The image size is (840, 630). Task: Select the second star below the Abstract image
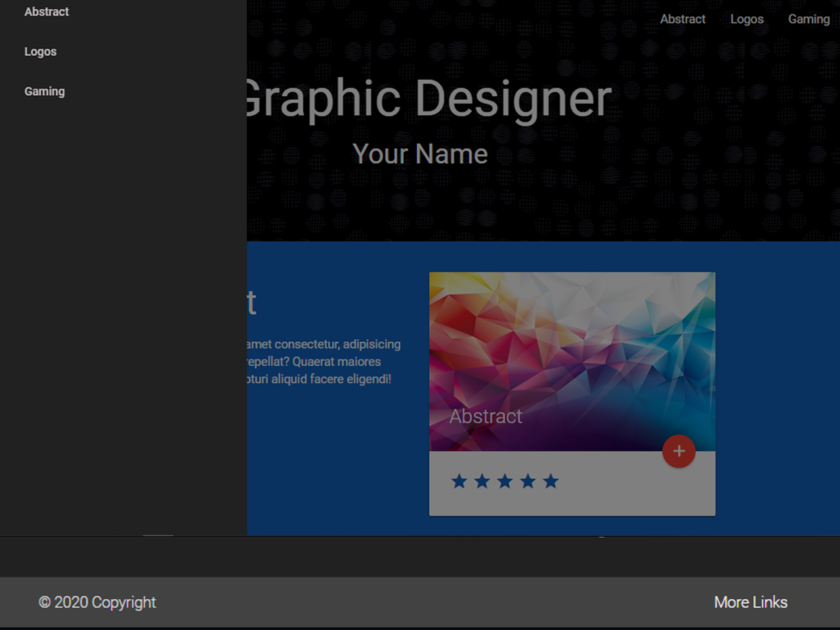(481, 481)
